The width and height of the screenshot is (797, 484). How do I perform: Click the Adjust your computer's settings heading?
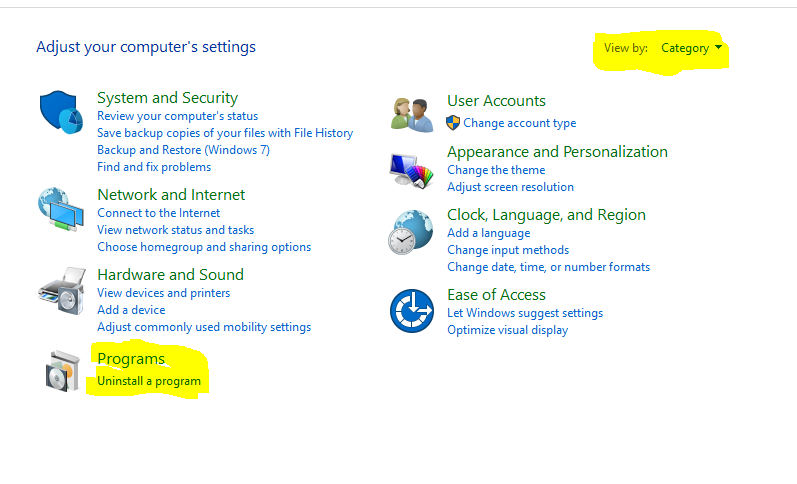(146, 47)
